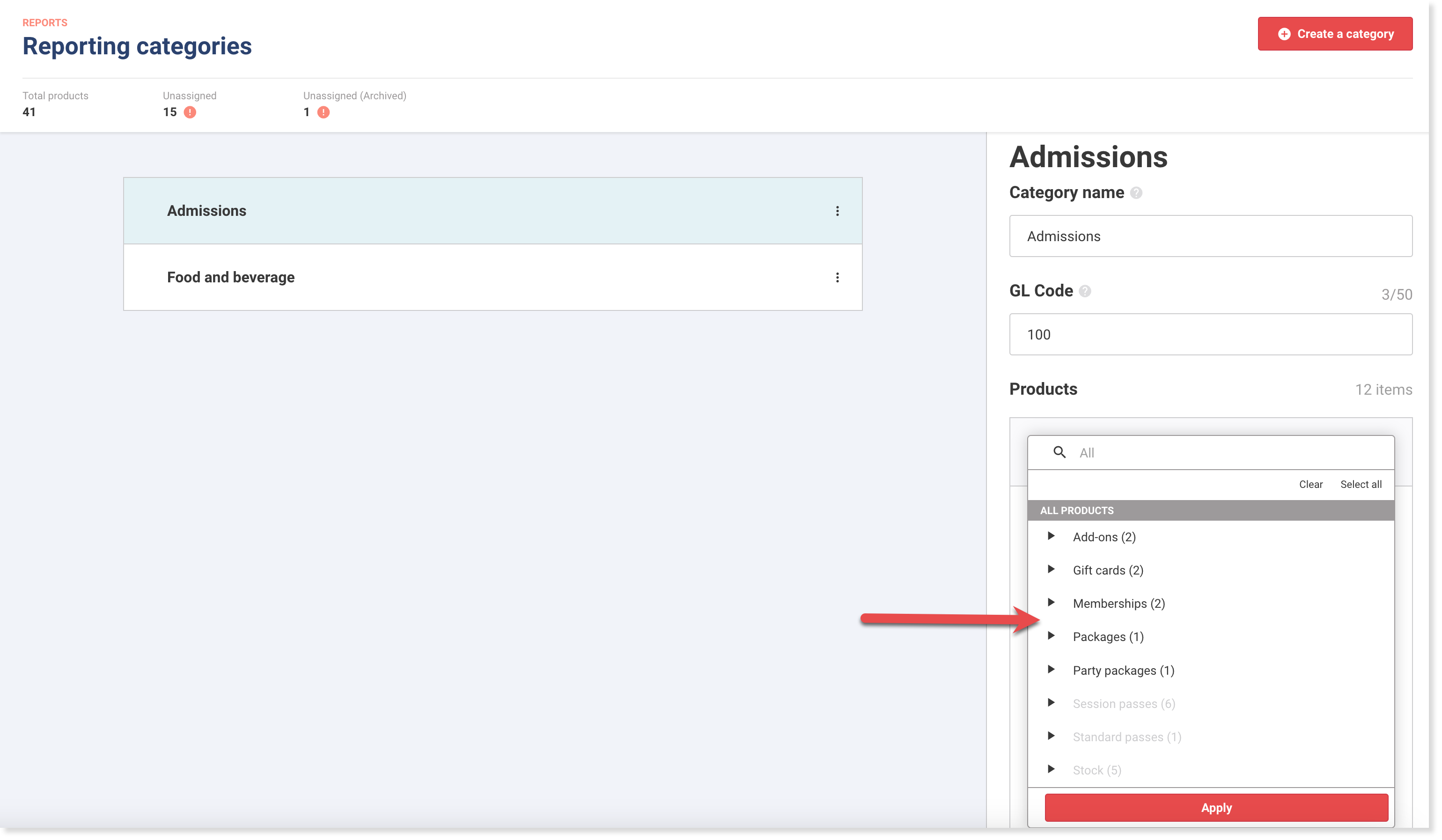This screenshot has width=1442, height=840.
Task: Click the Total products count 41
Action: pyautogui.click(x=29, y=112)
